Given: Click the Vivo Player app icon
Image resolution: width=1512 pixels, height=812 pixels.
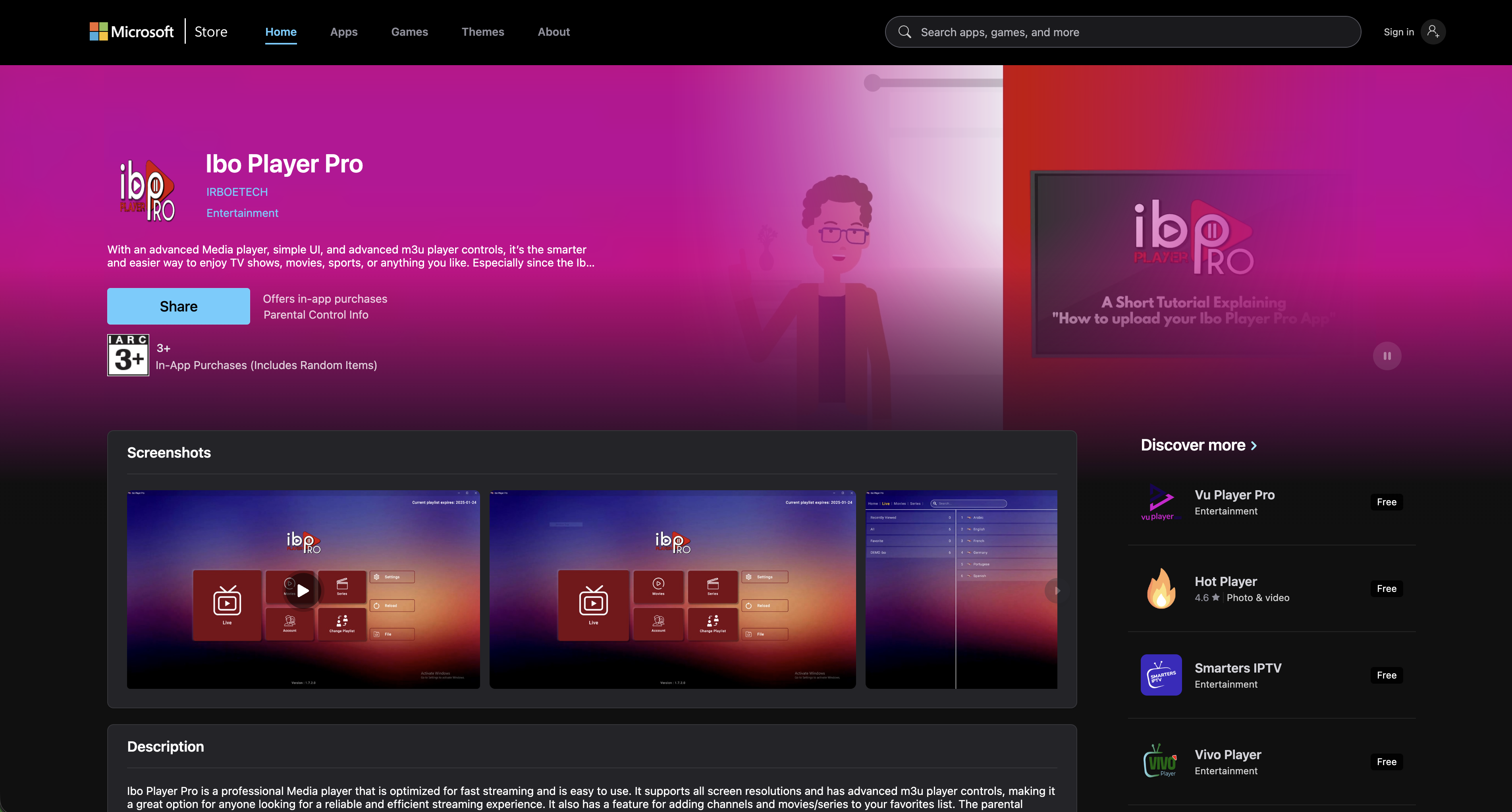Looking at the screenshot, I should 1161,762.
